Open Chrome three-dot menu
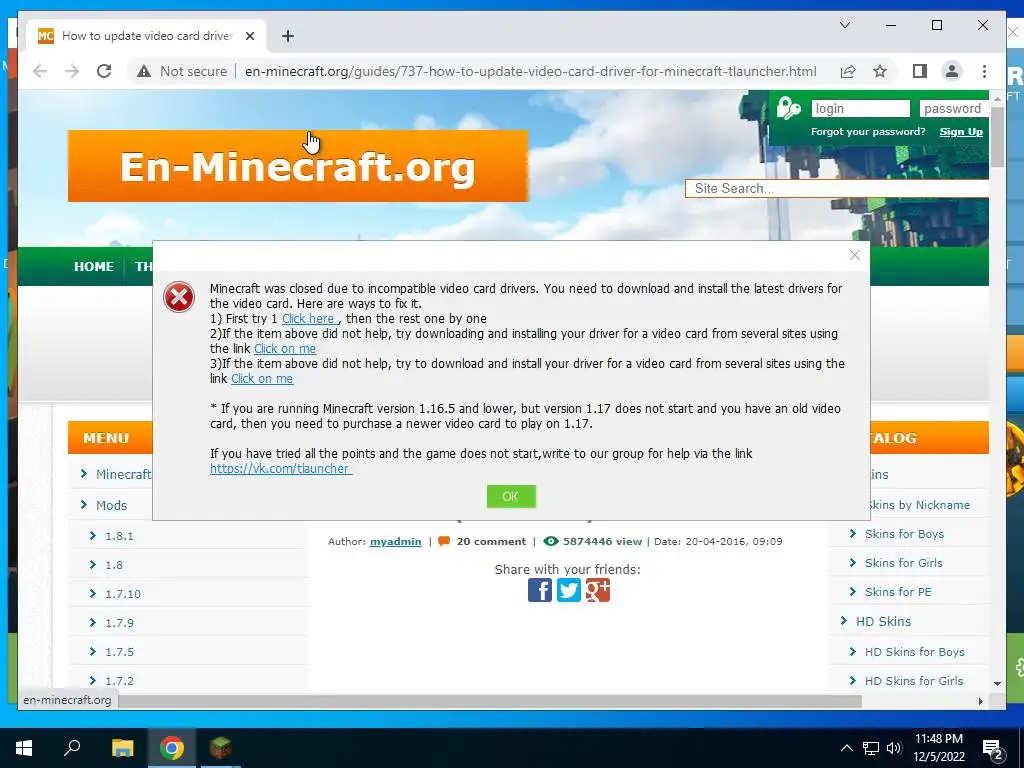 [984, 71]
